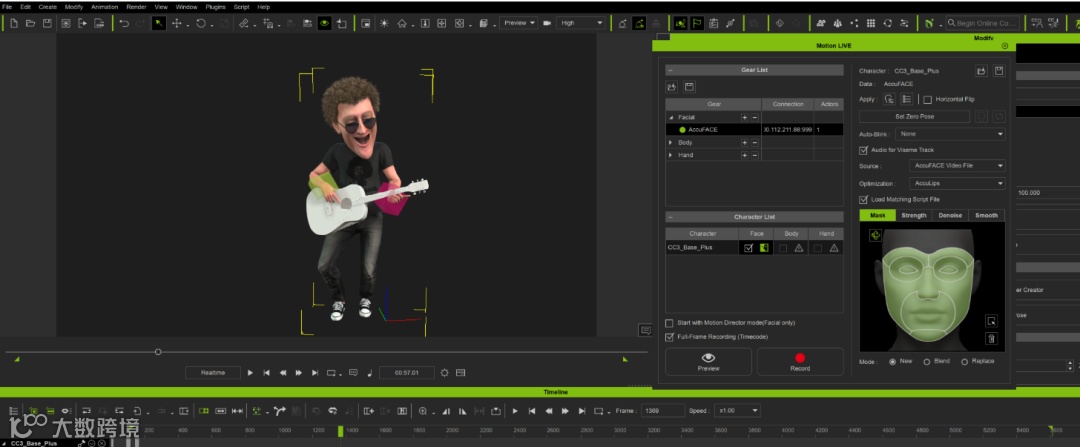Click the undo arrow icon
Screen dimensions: 1080x447
pos(124,23)
